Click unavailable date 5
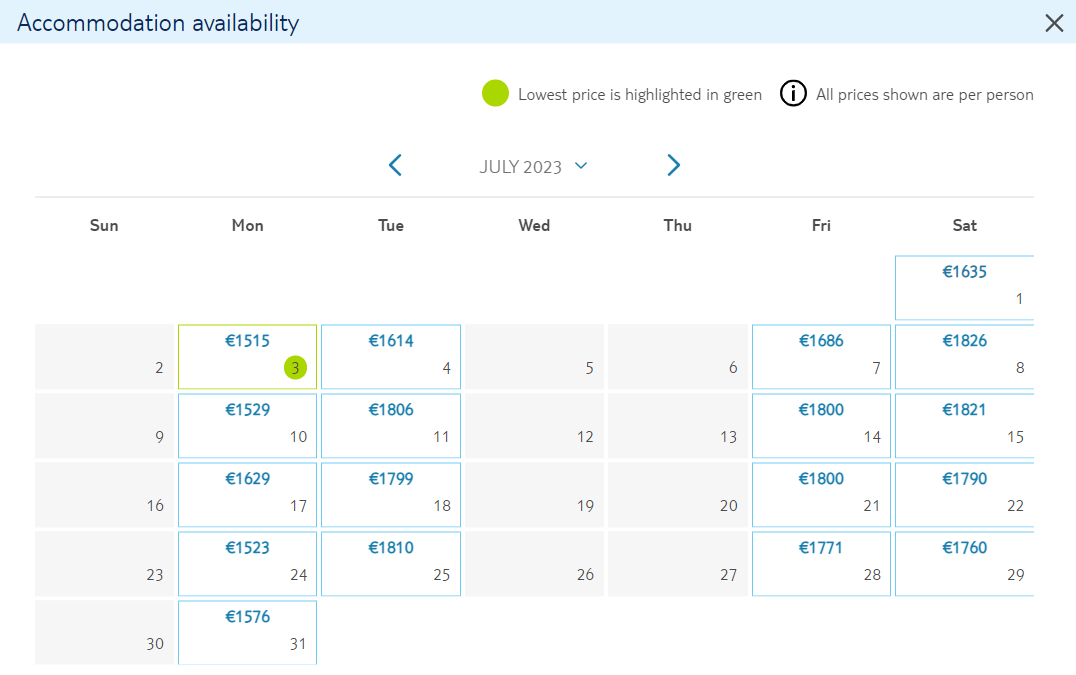 (x=534, y=357)
